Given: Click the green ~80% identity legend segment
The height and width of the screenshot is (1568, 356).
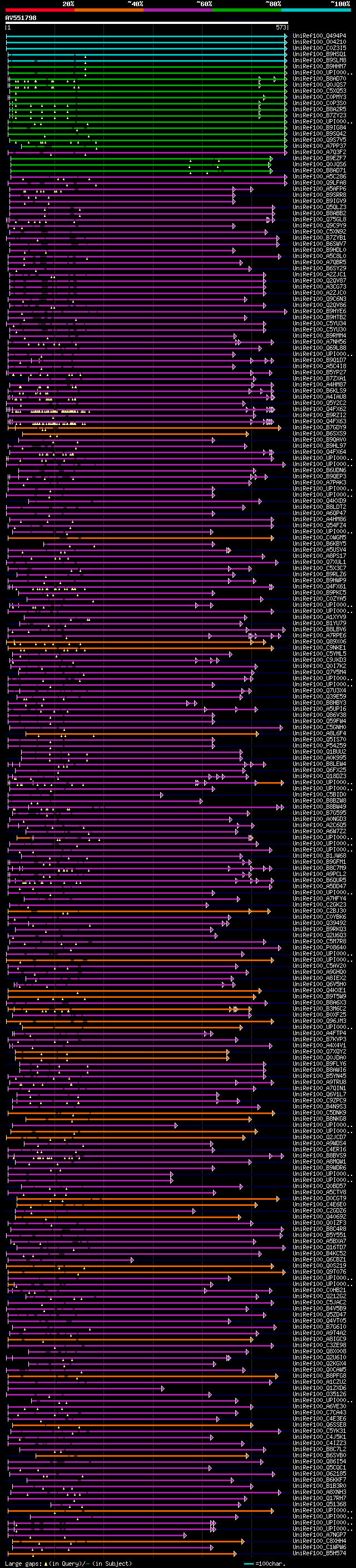Looking at the screenshot, I should [247, 10].
